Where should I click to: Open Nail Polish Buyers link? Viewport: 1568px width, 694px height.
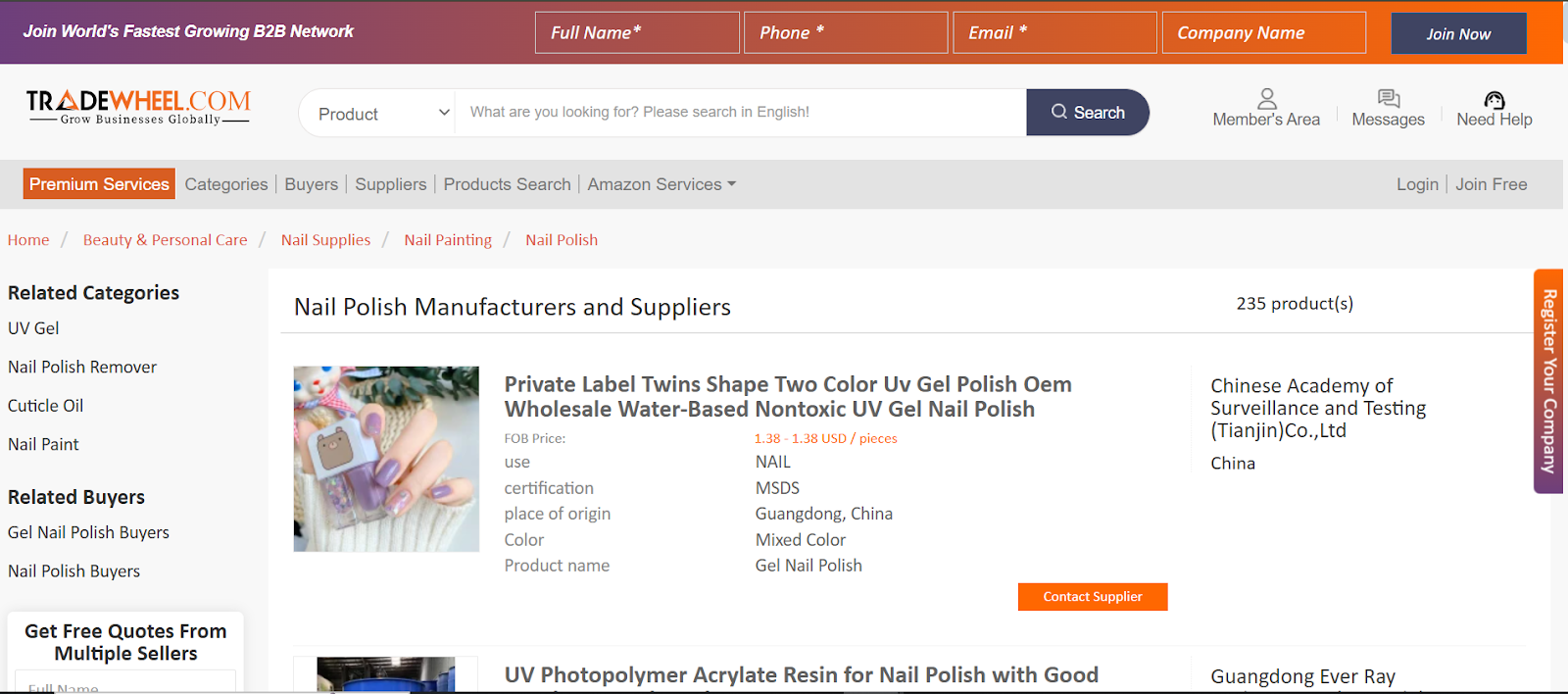pyautogui.click(x=73, y=571)
